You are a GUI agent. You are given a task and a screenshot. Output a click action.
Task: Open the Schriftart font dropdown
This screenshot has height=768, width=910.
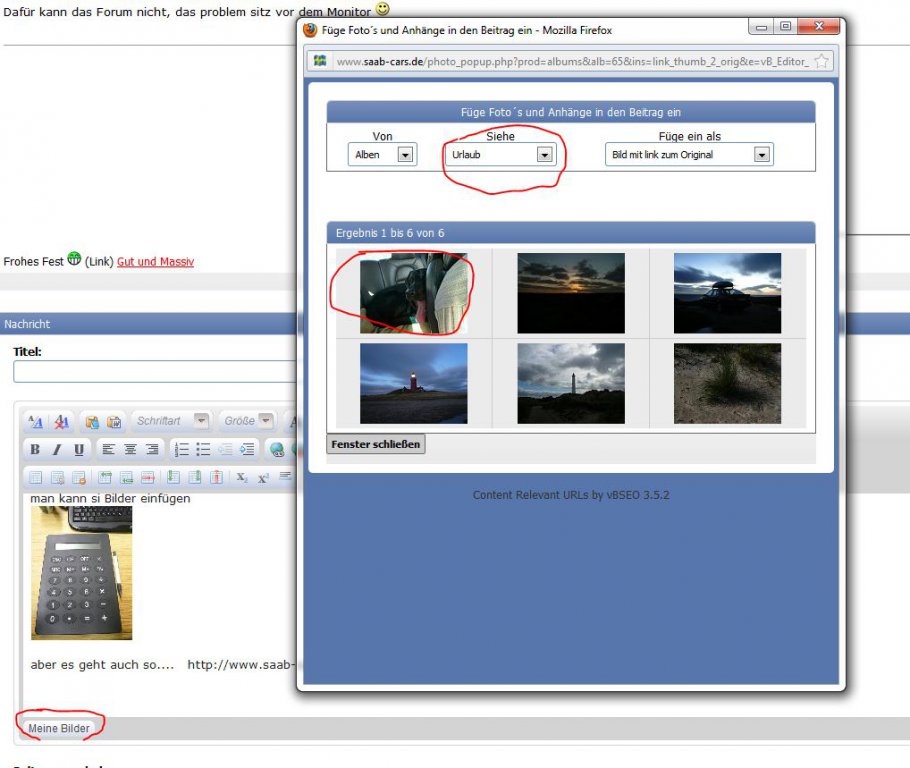(x=171, y=420)
